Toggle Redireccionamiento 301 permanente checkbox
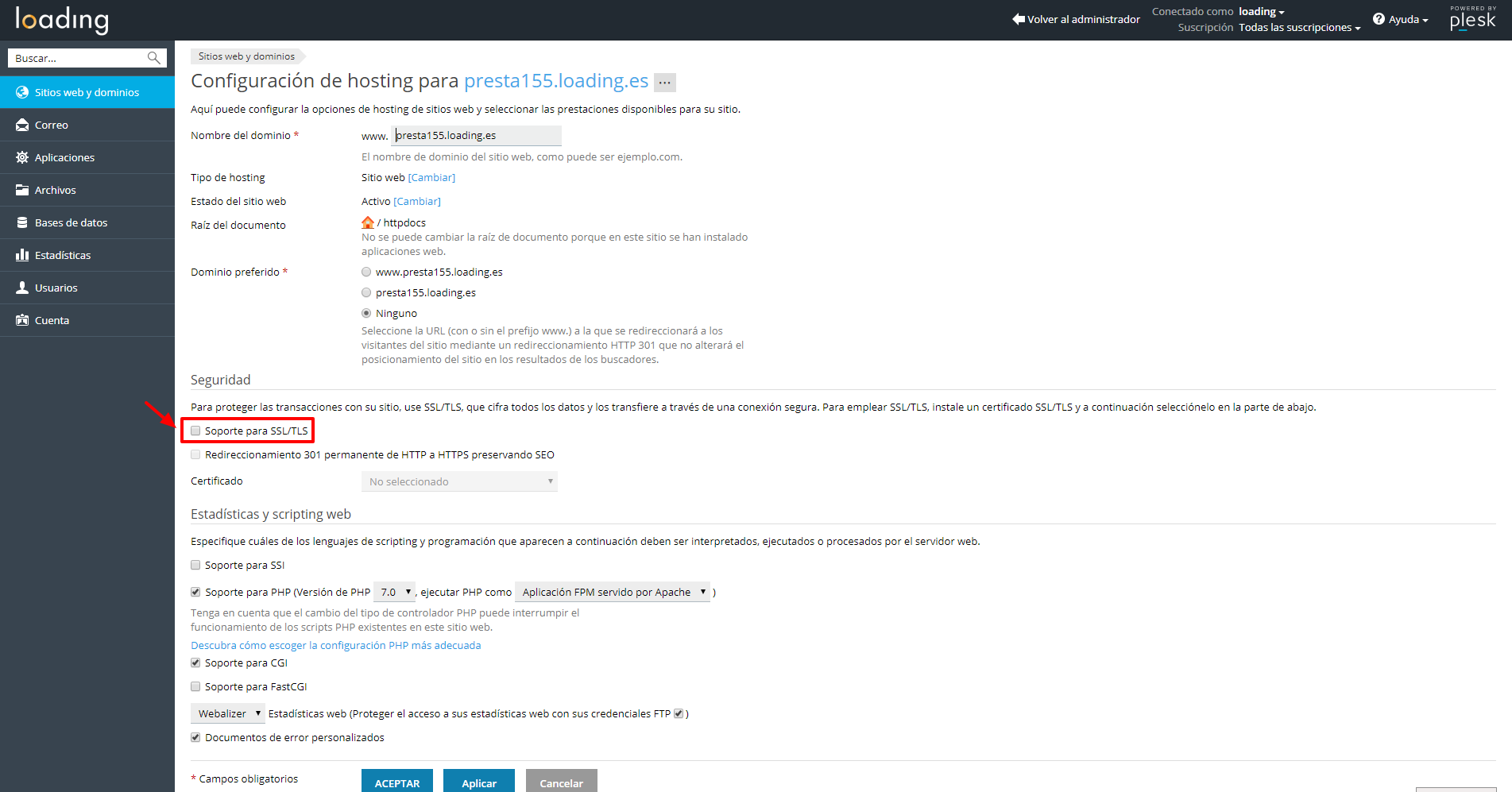Screen dimensions: 1512x792 point(195,454)
